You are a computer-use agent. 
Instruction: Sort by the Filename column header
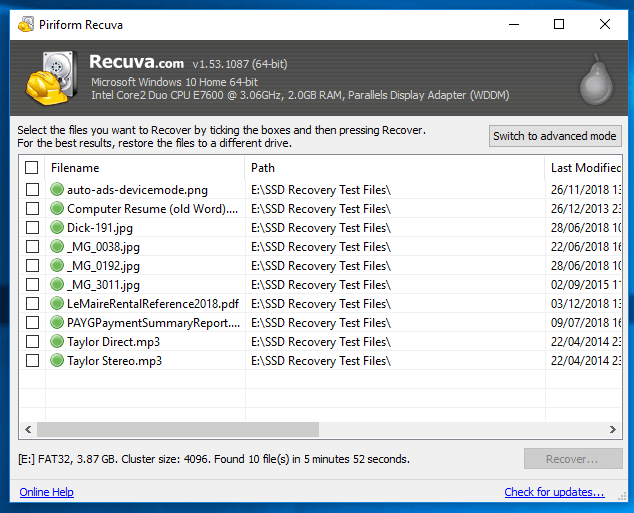[145, 168]
